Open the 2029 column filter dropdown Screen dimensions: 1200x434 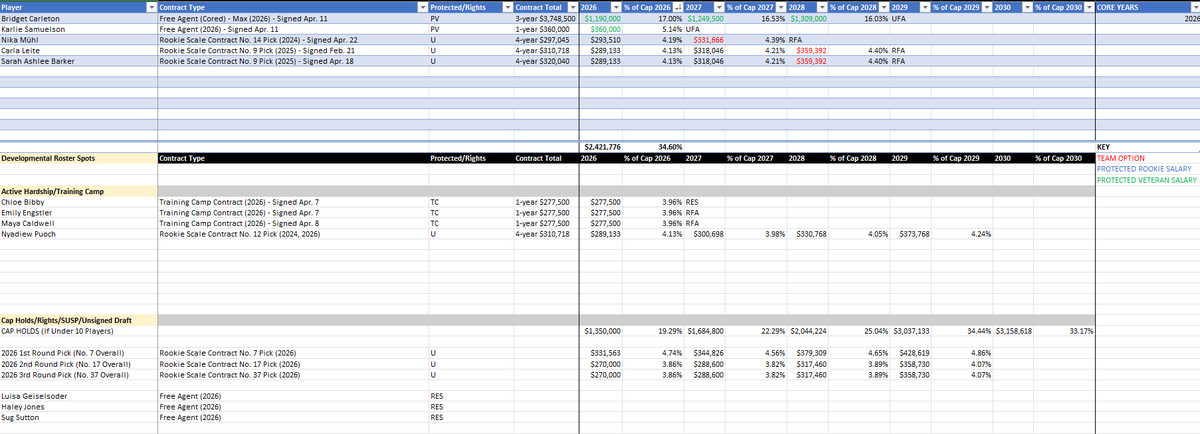pos(924,7)
